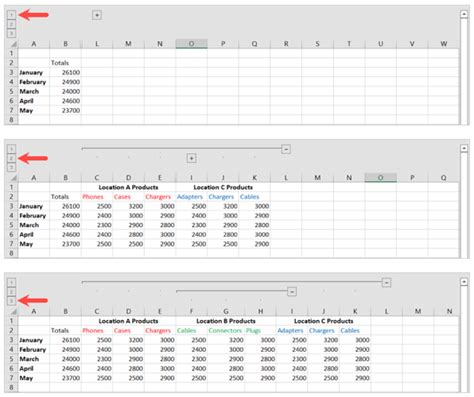Click Select All corner in Locations A and C sheet
This screenshot has height=397, width=474.
tap(13, 178)
